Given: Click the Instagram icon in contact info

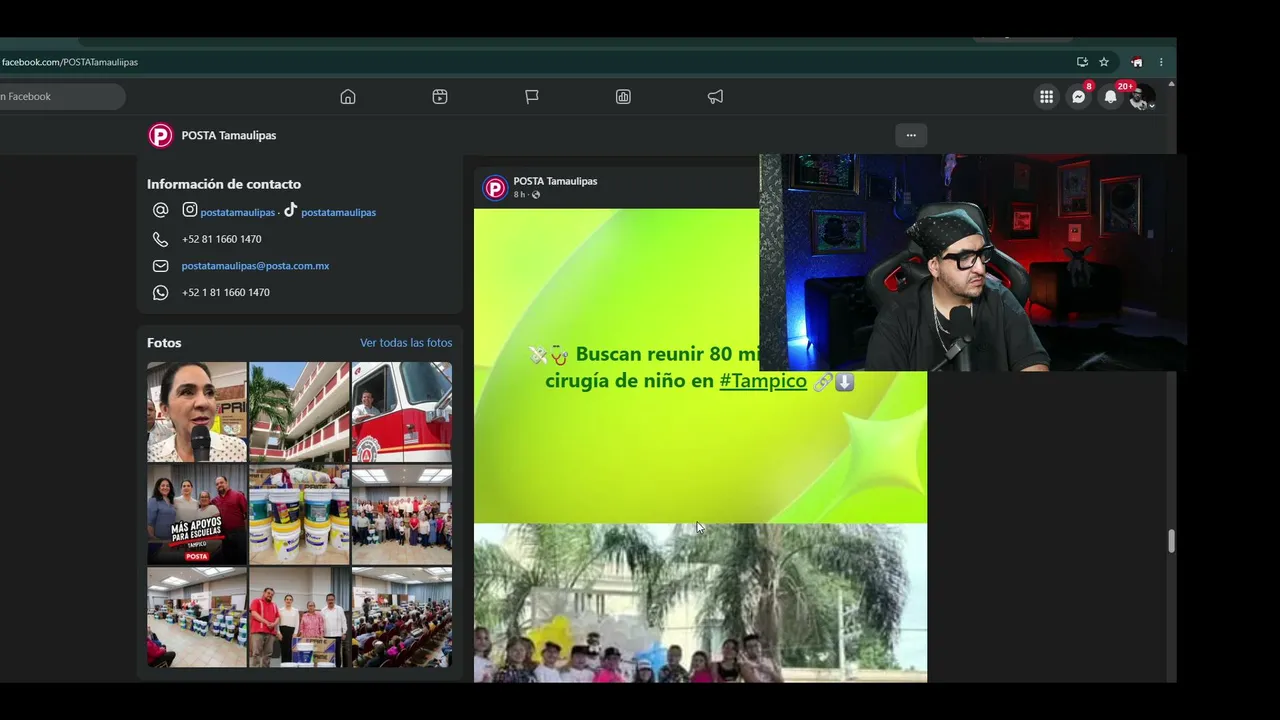Looking at the screenshot, I should pos(190,210).
